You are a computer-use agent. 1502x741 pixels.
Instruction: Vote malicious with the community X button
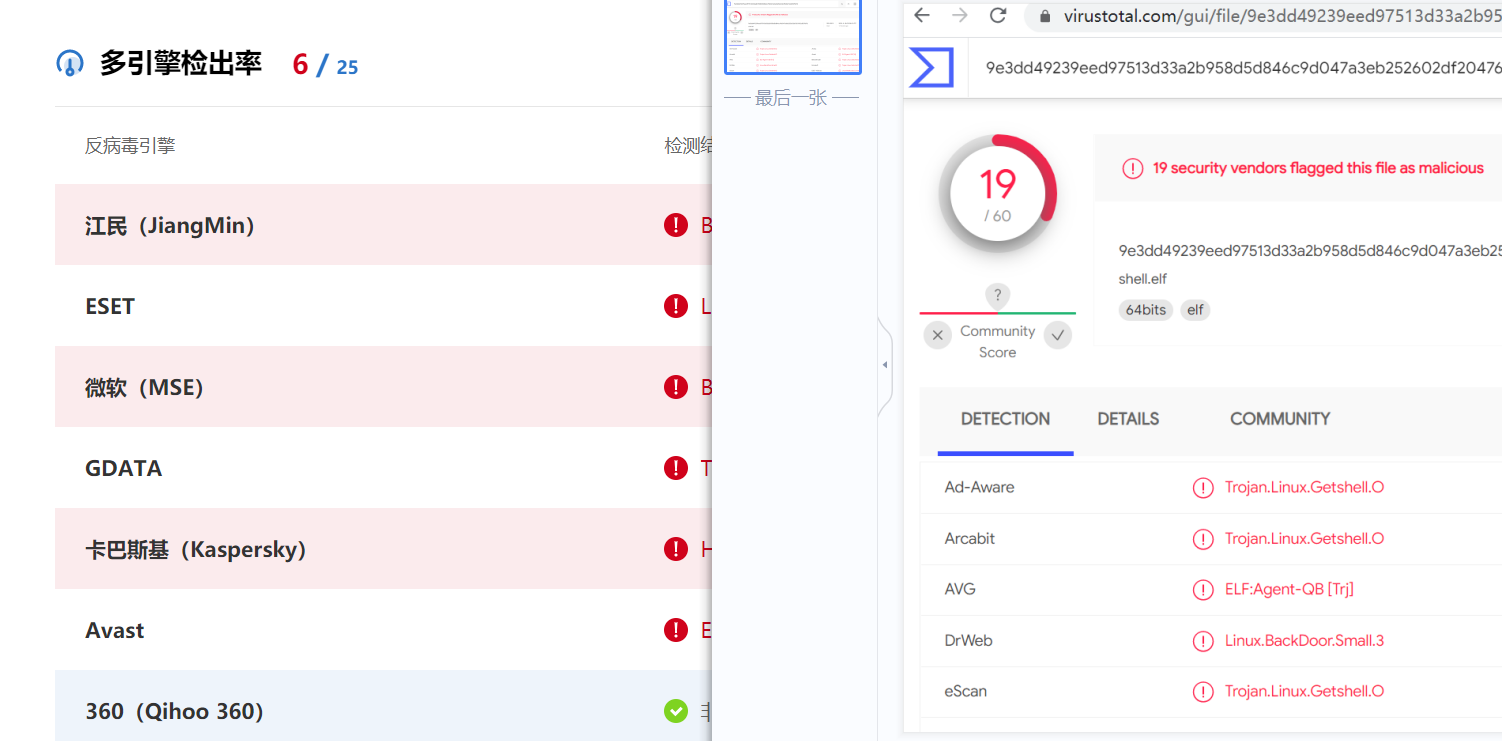click(x=937, y=335)
